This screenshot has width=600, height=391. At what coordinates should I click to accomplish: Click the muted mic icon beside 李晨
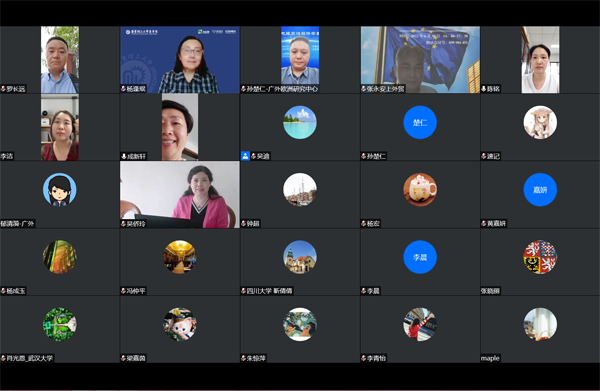(364, 291)
